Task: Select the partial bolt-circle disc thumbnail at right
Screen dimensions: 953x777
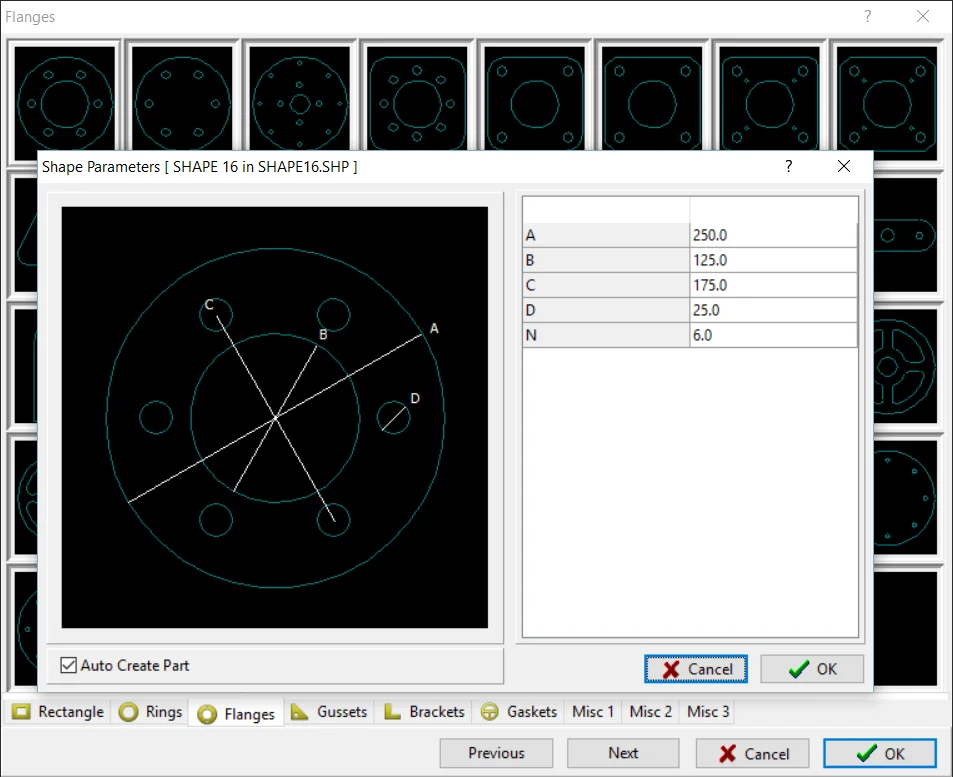Action: coord(905,497)
